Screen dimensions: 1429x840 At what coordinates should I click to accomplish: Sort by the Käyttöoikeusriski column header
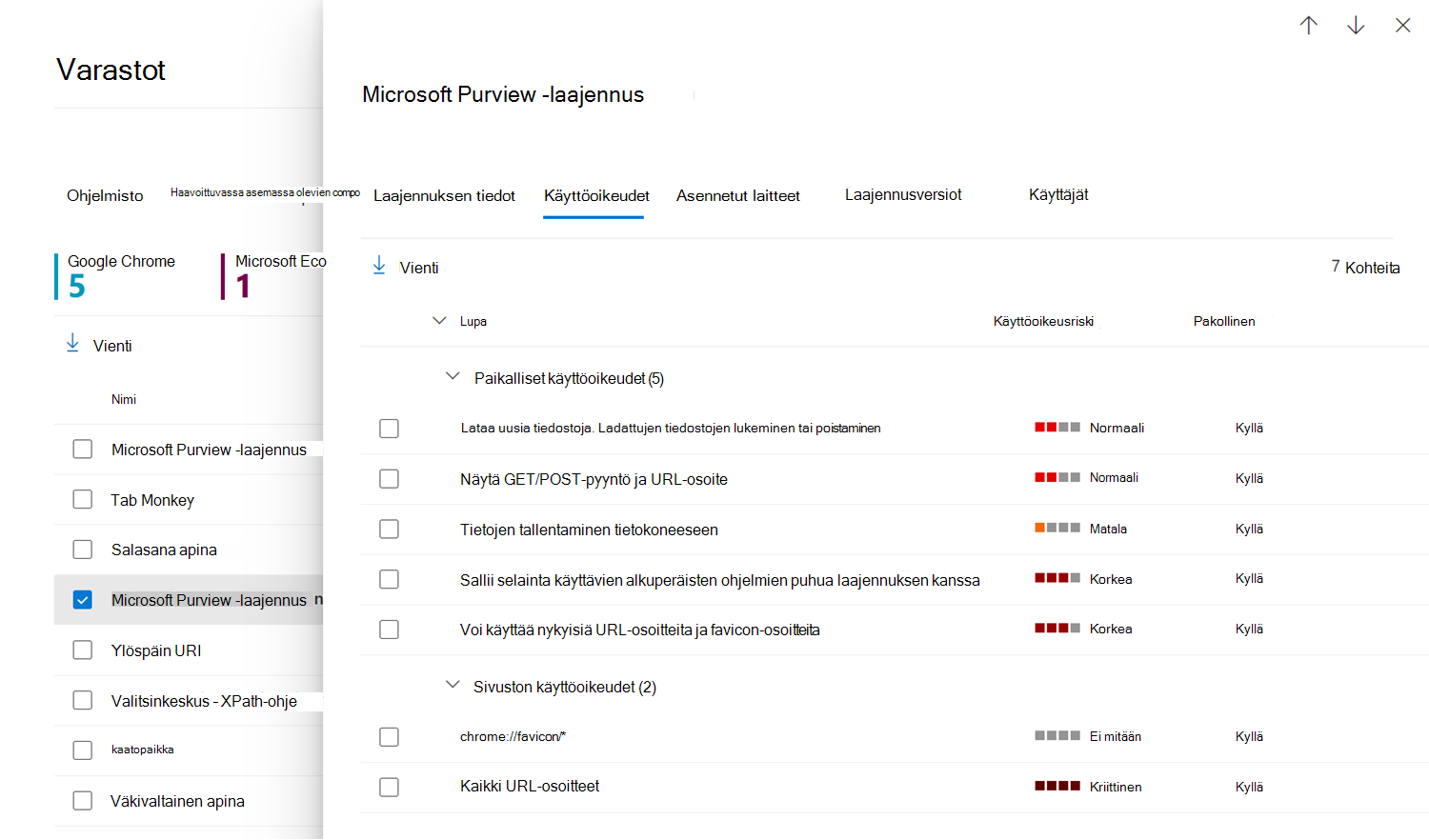pyautogui.click(x=1043, y=322)
